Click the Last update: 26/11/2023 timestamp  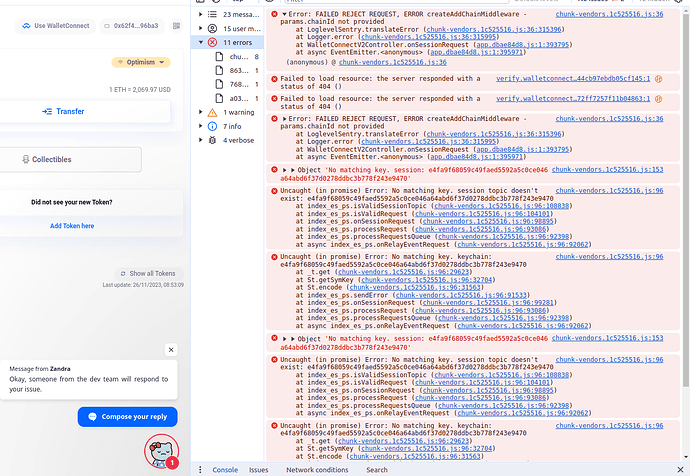pyautogui.click(x=143, y=285)
